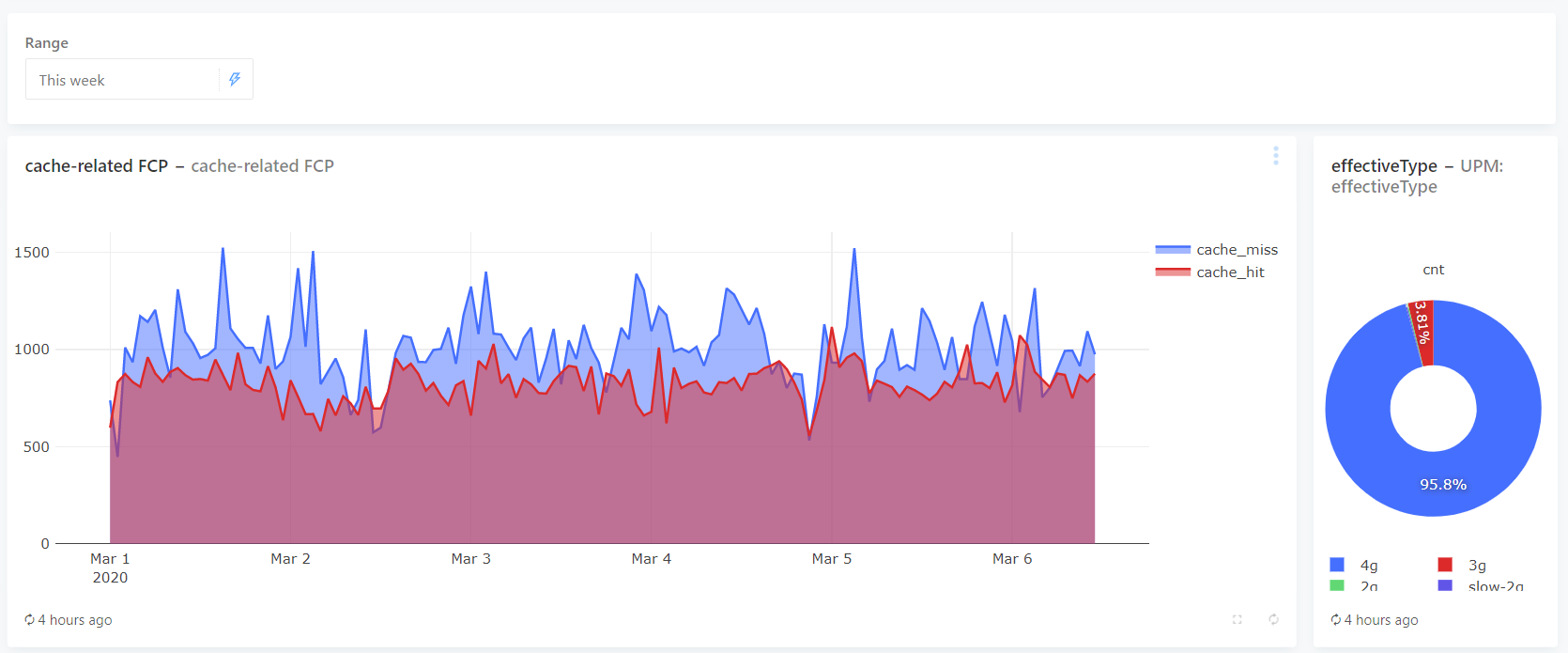
Task: Click refresh arrows icon before effectiveType's "4 hours ago"
Action: (1336, 619)
